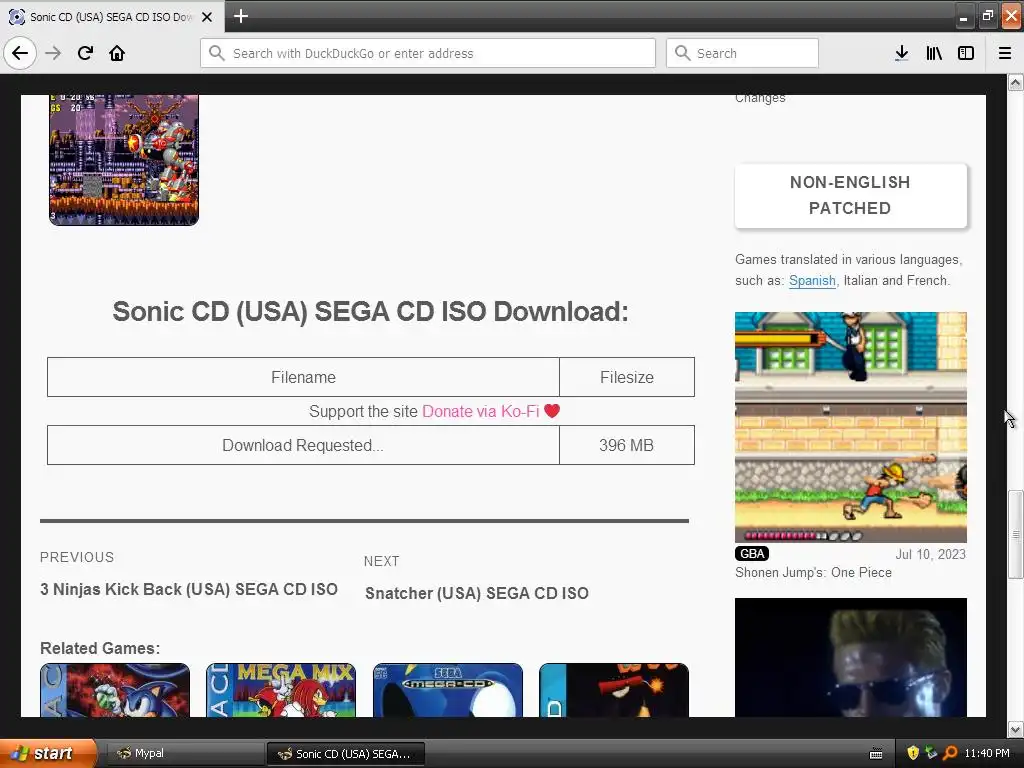The width and height of the screenshot is (1024, 768).
Task: Open the browser home page
Action: point(117,53)
